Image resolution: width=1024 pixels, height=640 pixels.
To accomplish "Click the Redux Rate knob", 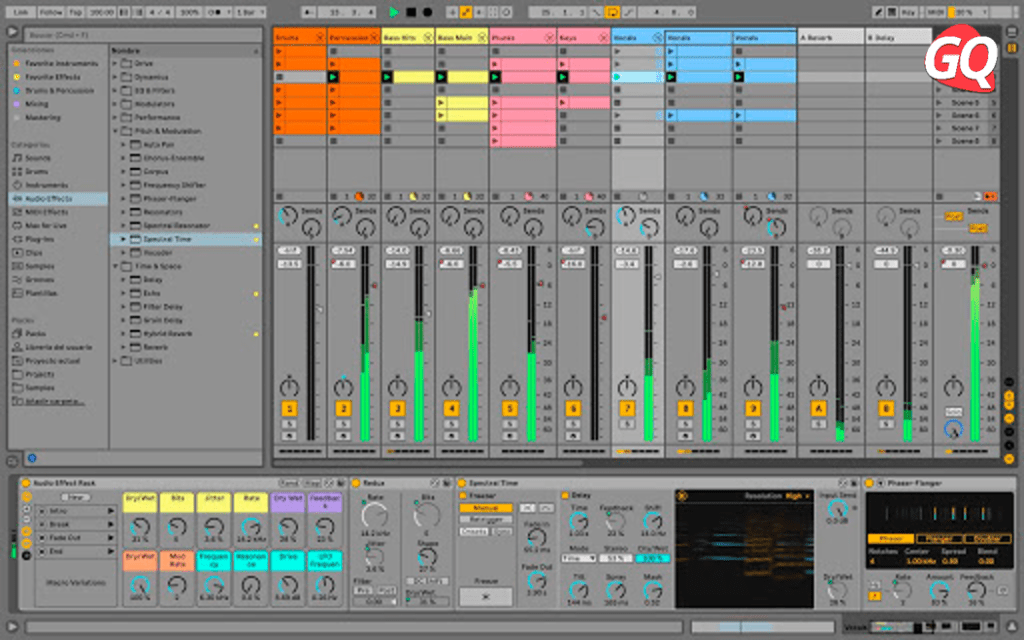I will pos(375,517).
